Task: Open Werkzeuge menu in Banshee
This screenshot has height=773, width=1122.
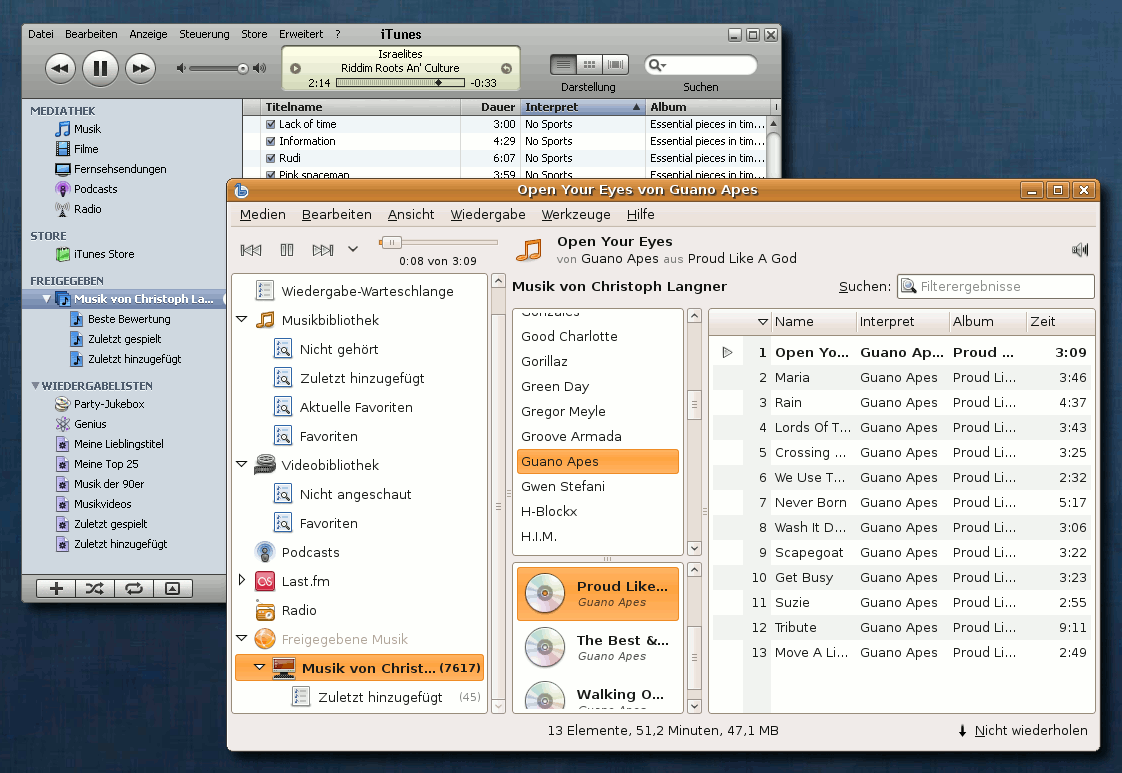Action: pos(576,214)
